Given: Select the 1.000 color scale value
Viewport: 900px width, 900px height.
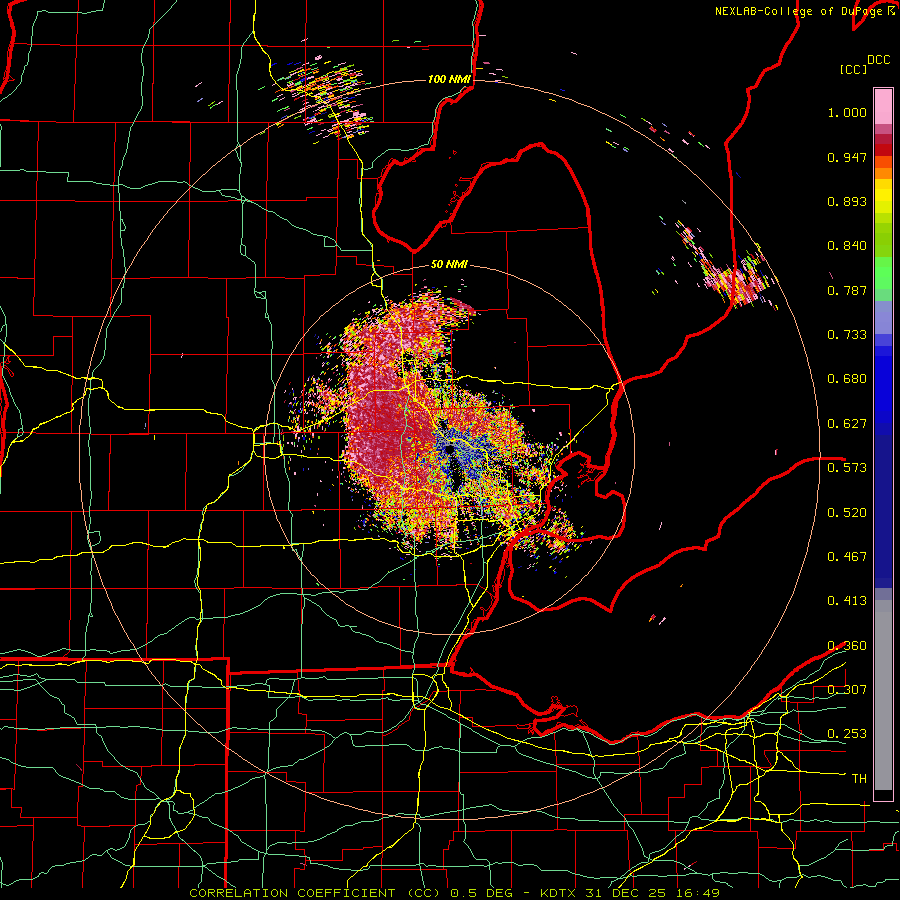Looking at the screenshot, I should 847,112.
